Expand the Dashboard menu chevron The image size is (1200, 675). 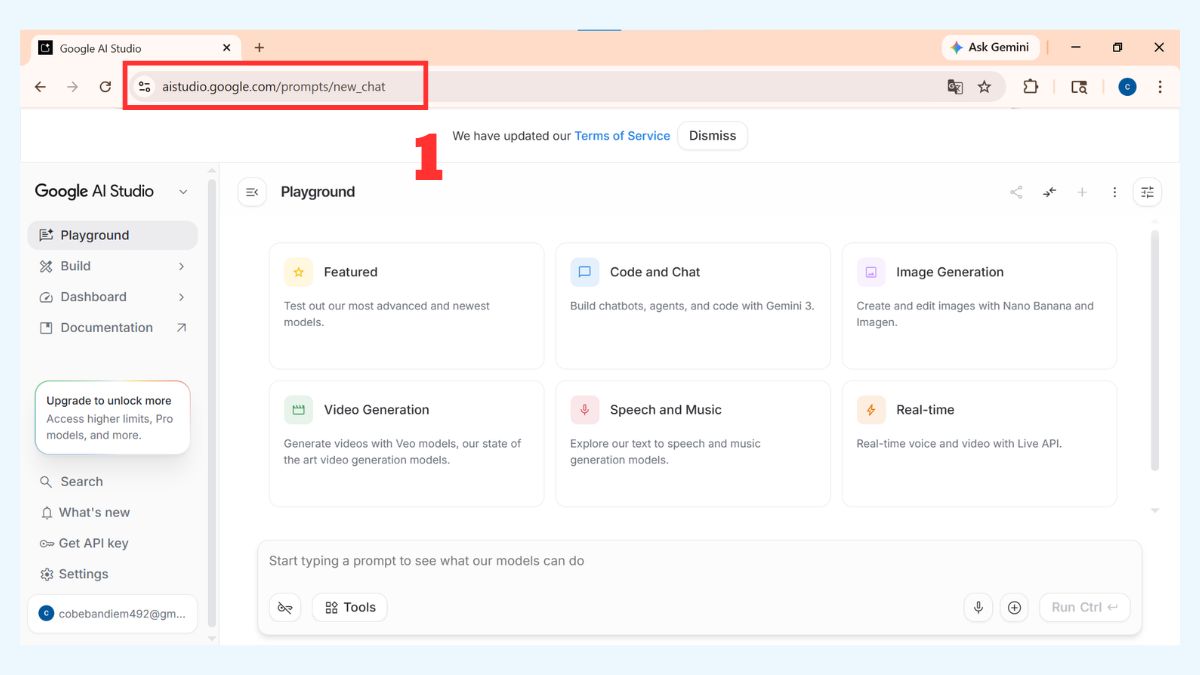click(x=181, y=297)
